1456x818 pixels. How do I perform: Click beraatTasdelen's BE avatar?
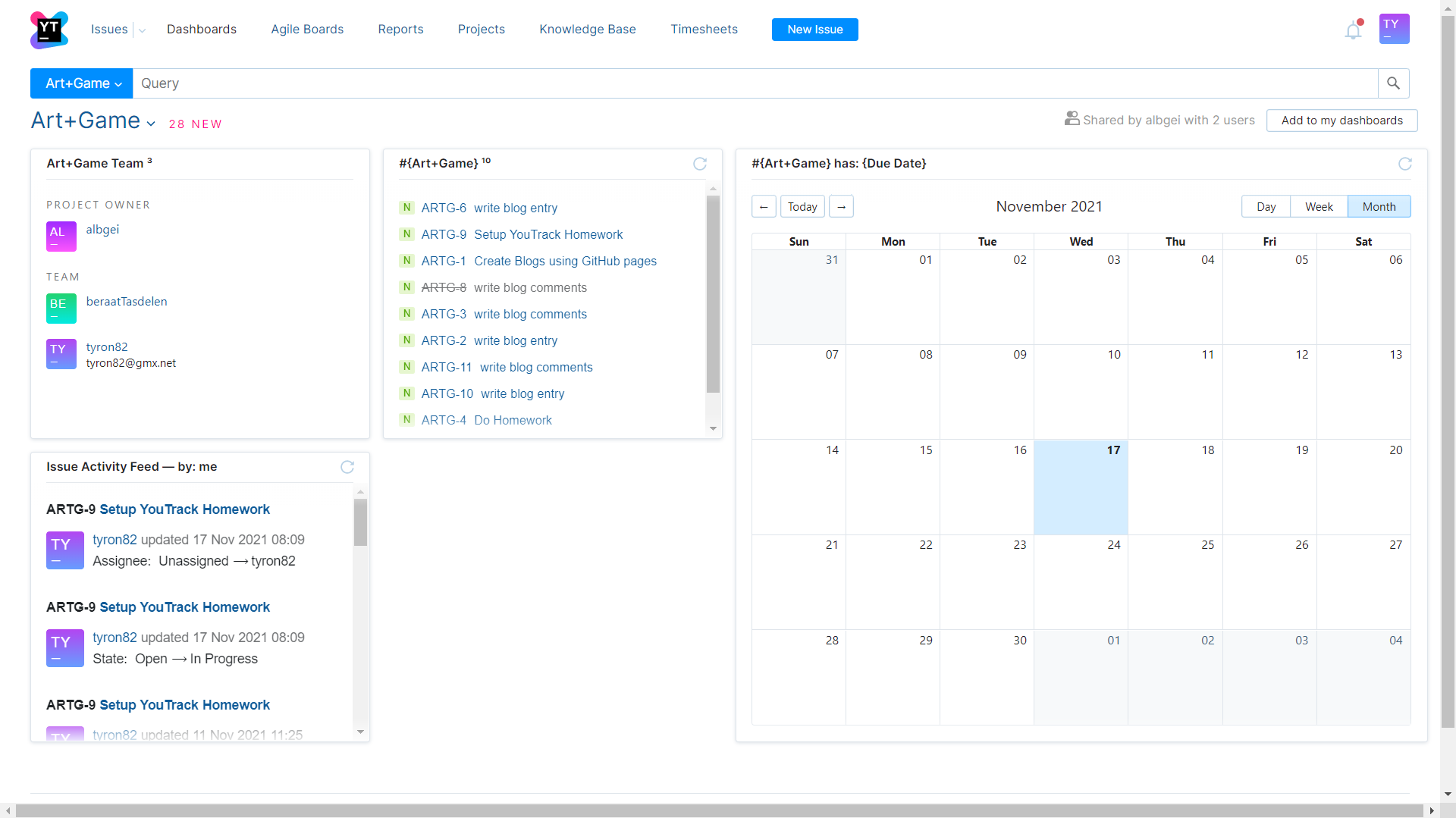point(61,309)
